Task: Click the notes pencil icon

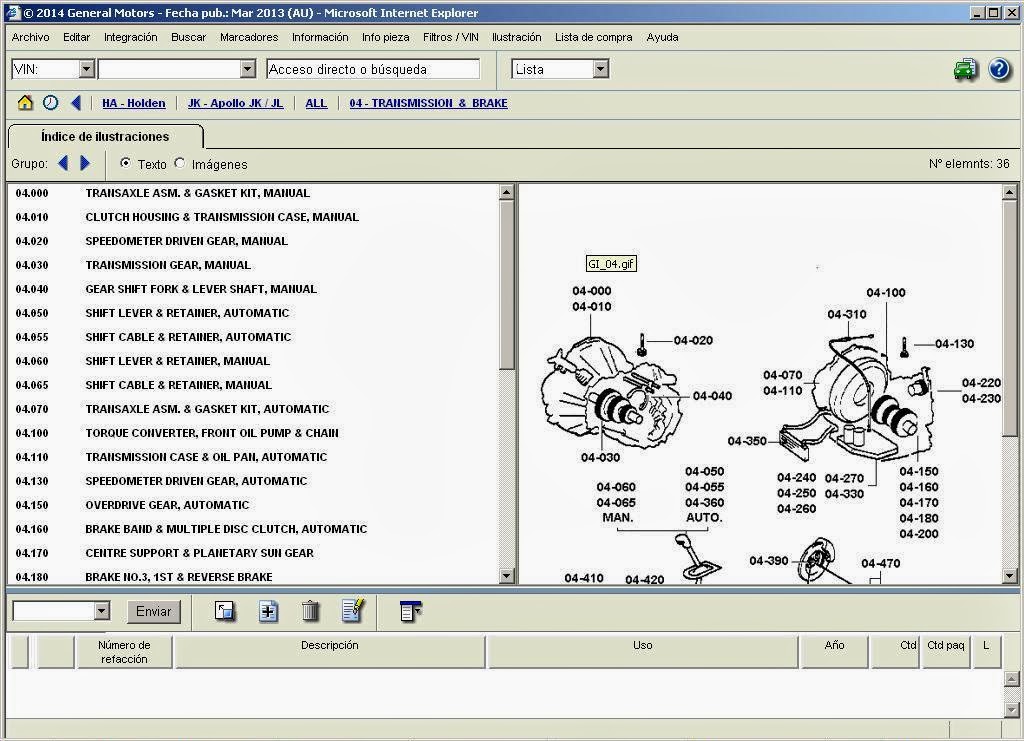Action: [x=353, y=610]
